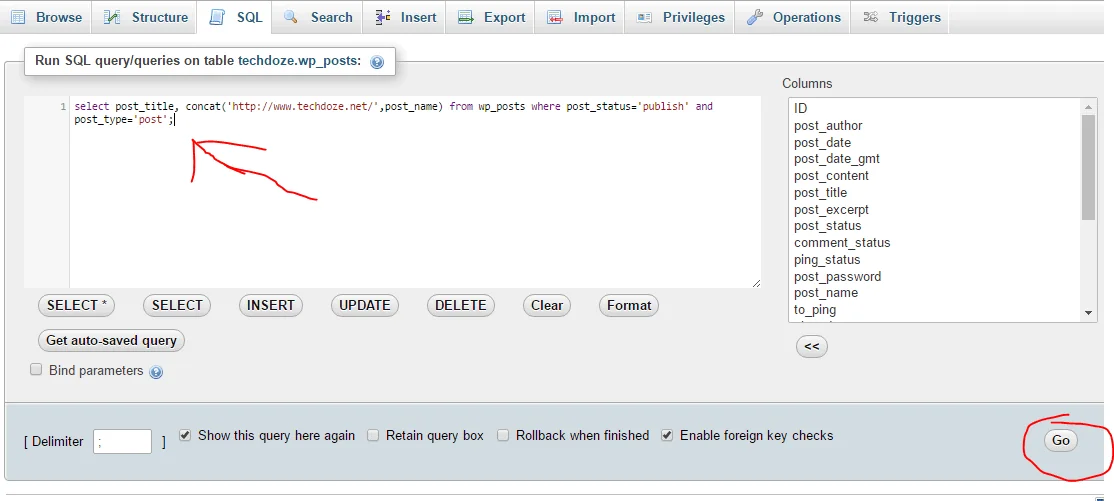Select the SQL tab

tap(237, 17)
